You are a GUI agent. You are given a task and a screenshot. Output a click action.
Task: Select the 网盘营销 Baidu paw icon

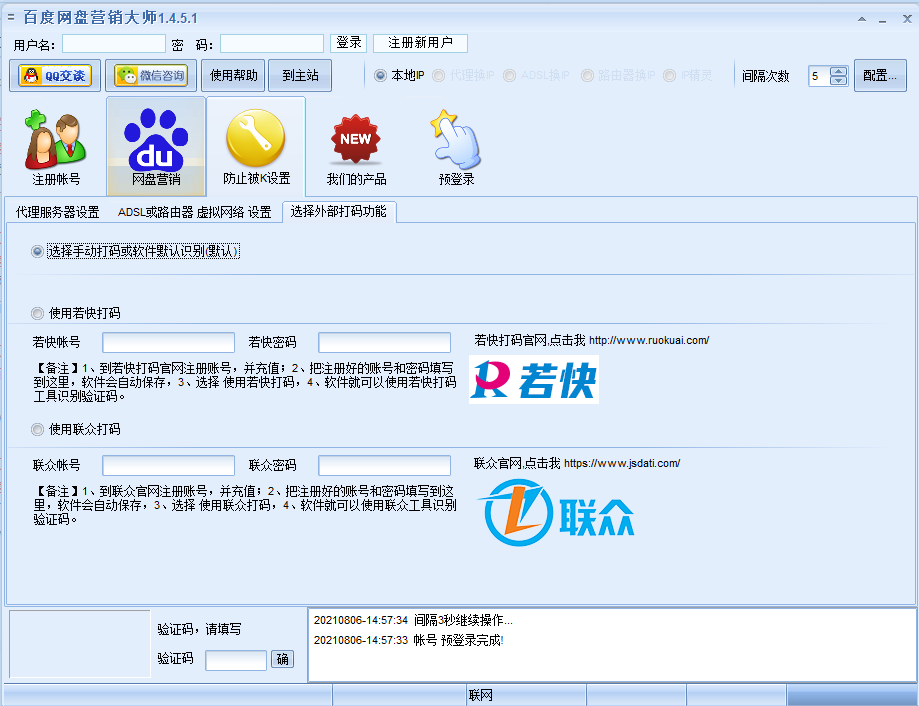click(156, 147)
